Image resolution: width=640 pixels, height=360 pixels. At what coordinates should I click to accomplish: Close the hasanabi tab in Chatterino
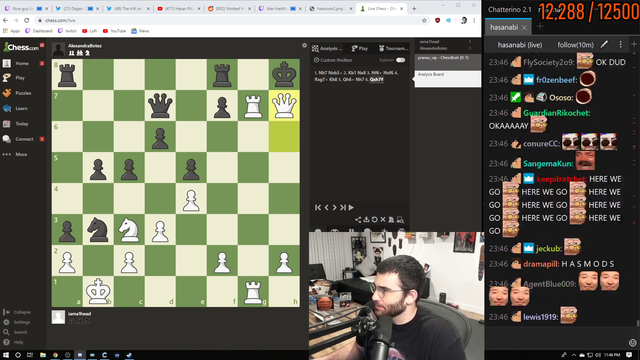(524, 27)
